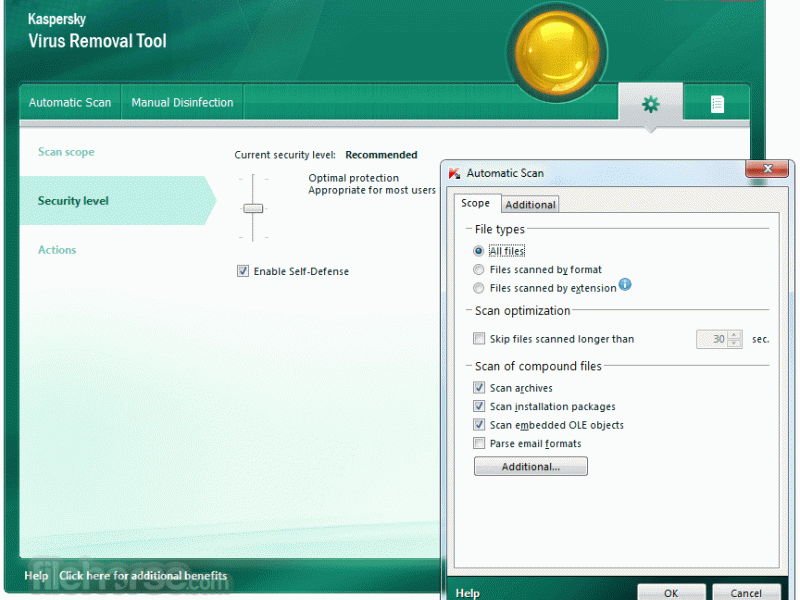Click the yellow status orb

point(557,53)
